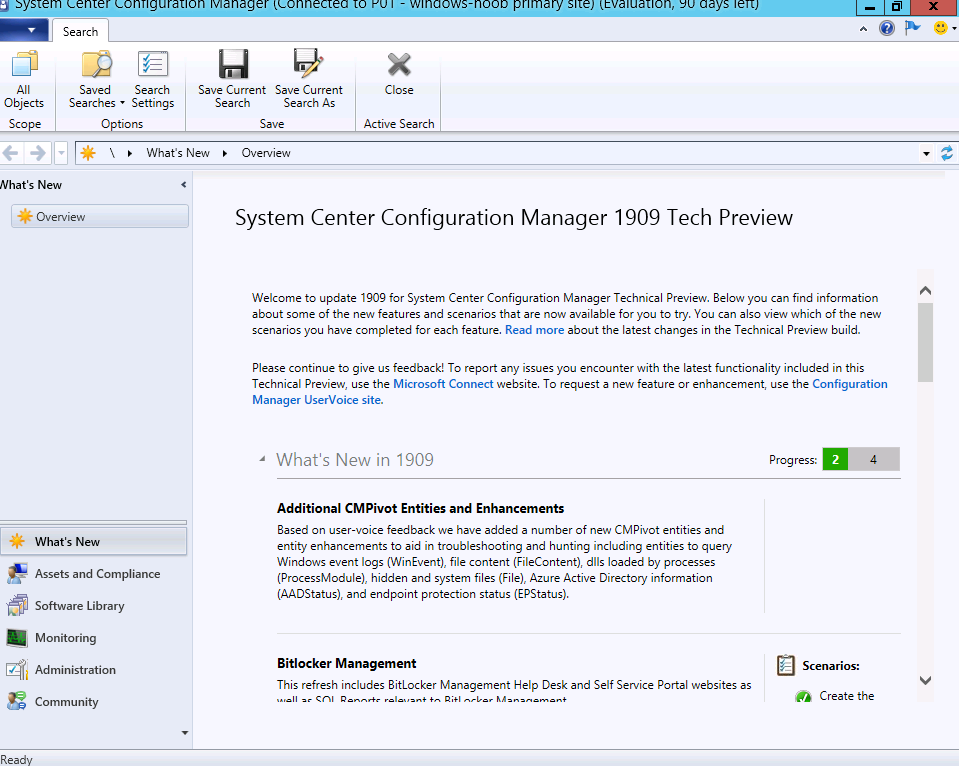Click the Ready status bar text

tap(16, 759)
